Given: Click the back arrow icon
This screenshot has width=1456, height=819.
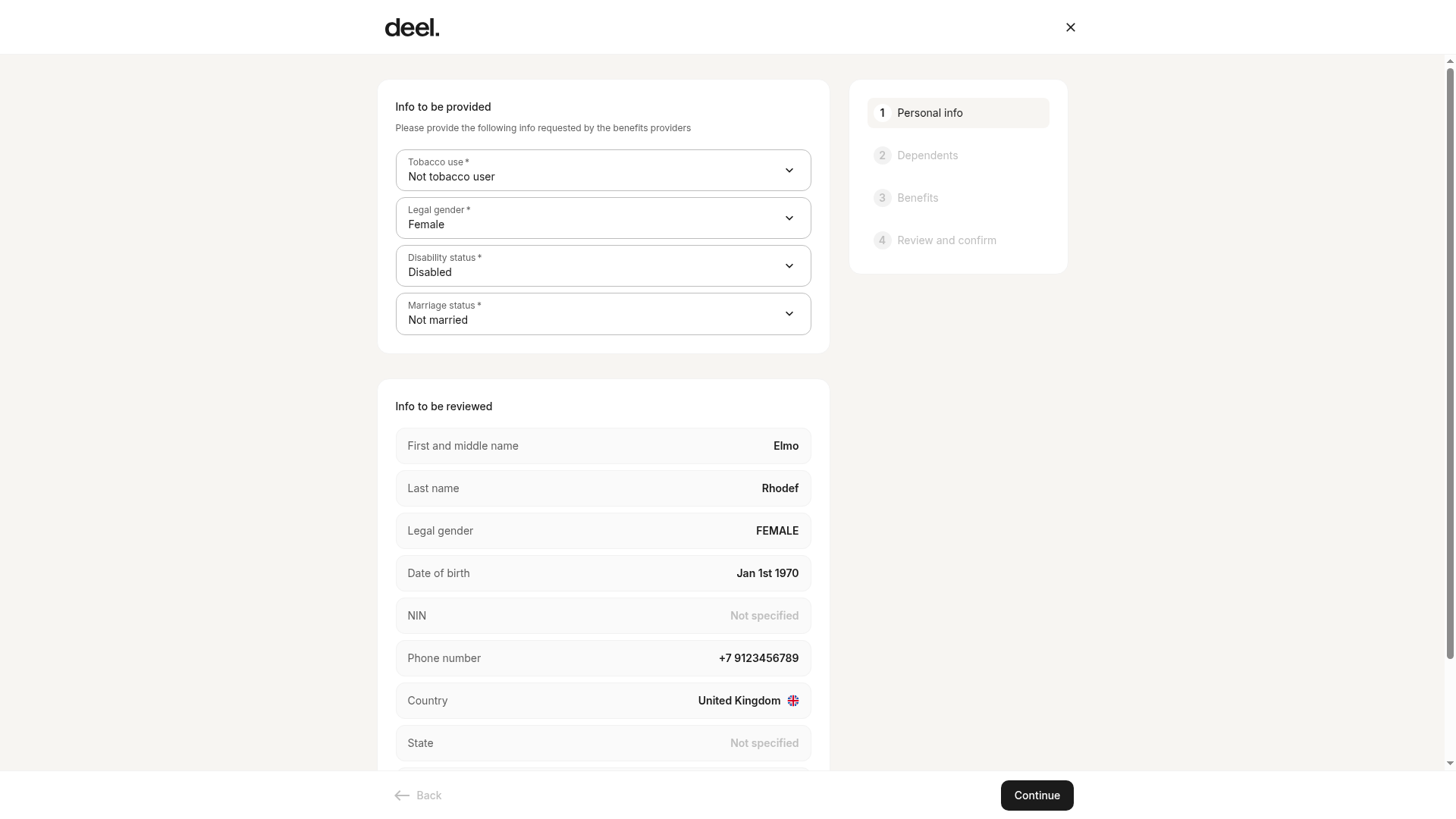Looking at the screenshot, I should 402,795.
